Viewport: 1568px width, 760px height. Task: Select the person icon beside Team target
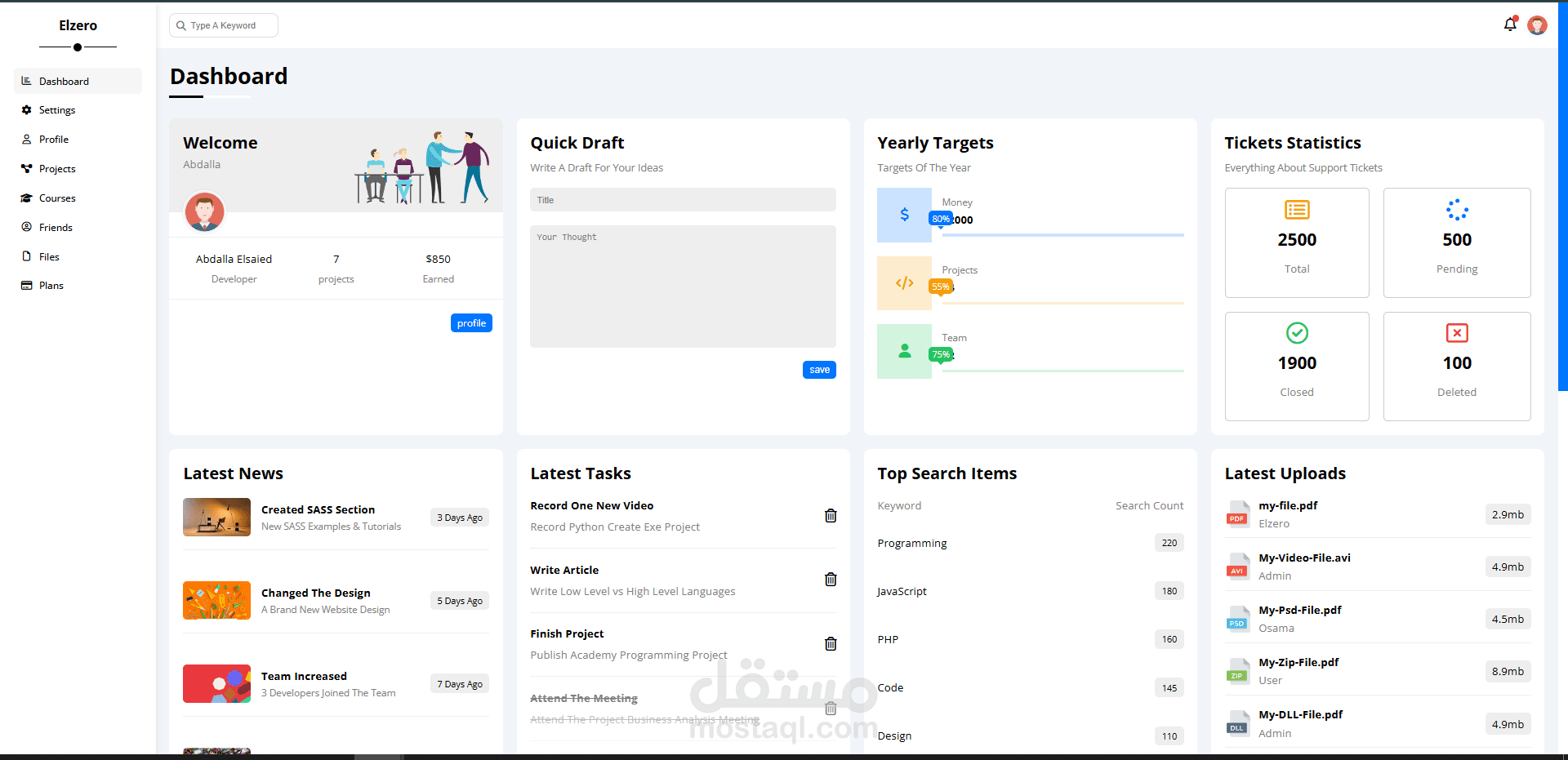click(904, 351)
